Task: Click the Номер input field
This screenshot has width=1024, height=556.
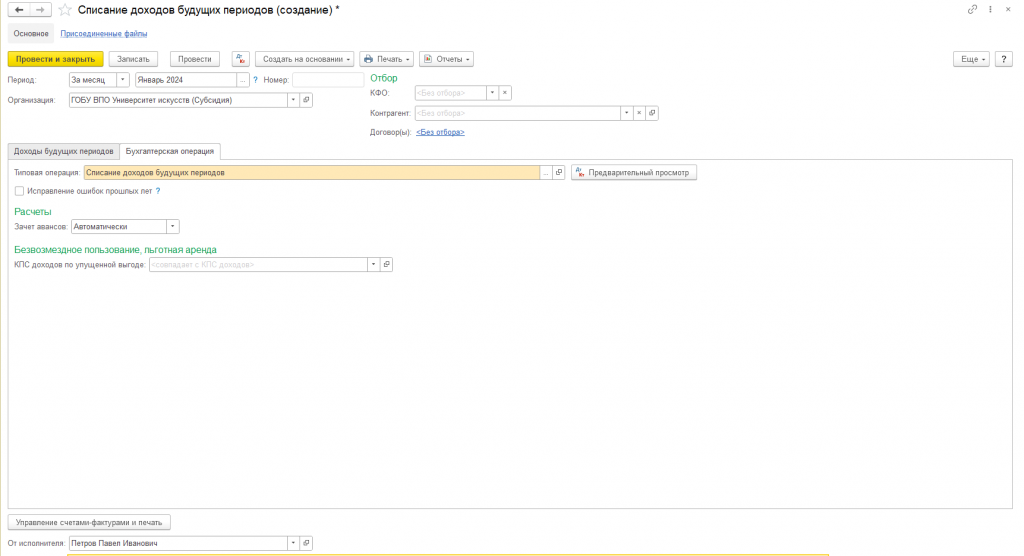Action: pyautogui.click(x=328, y=80)
